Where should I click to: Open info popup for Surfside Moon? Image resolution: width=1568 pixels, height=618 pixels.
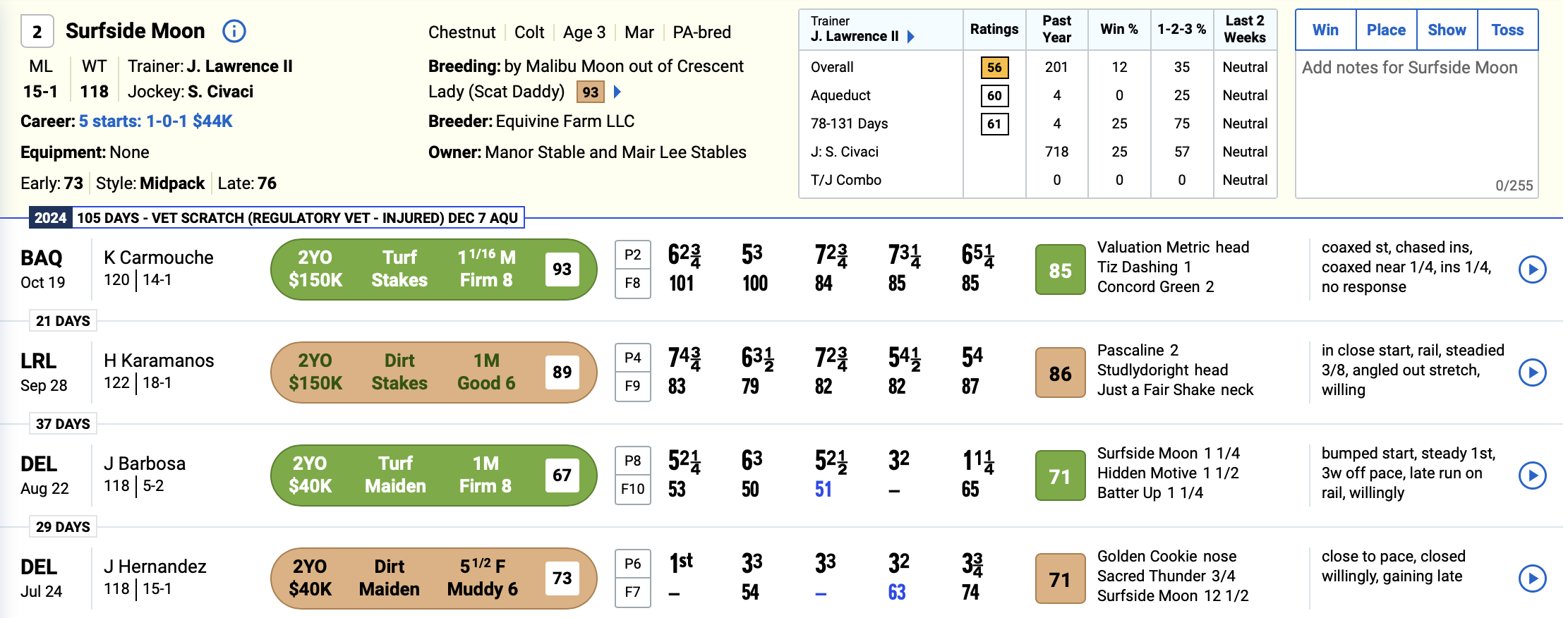tap(234, 31)
